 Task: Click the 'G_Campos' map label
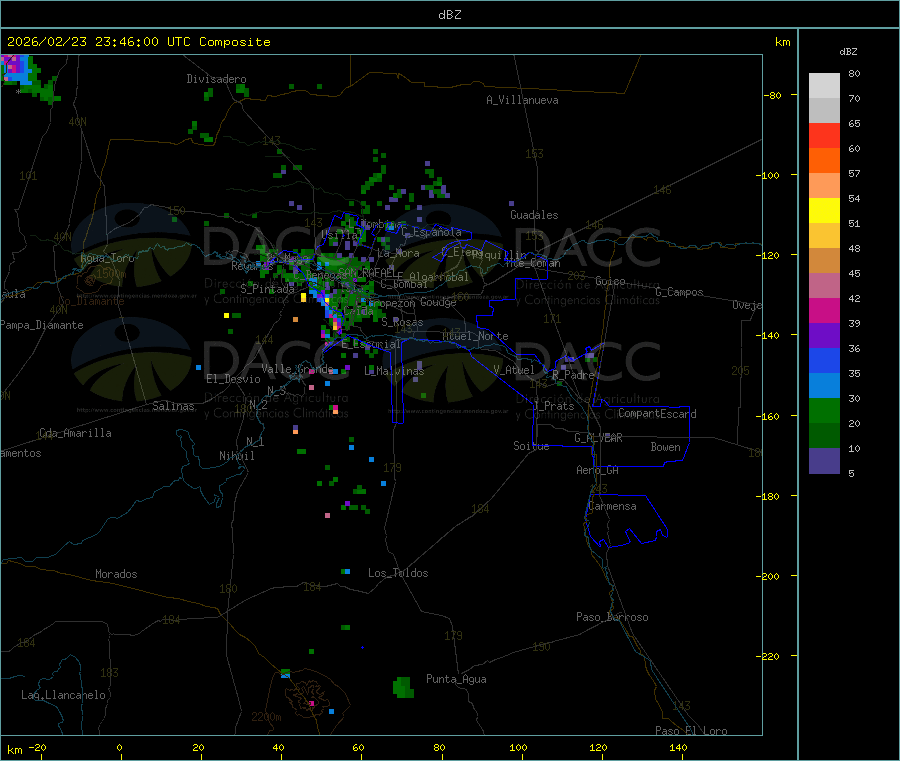[679, 292]
